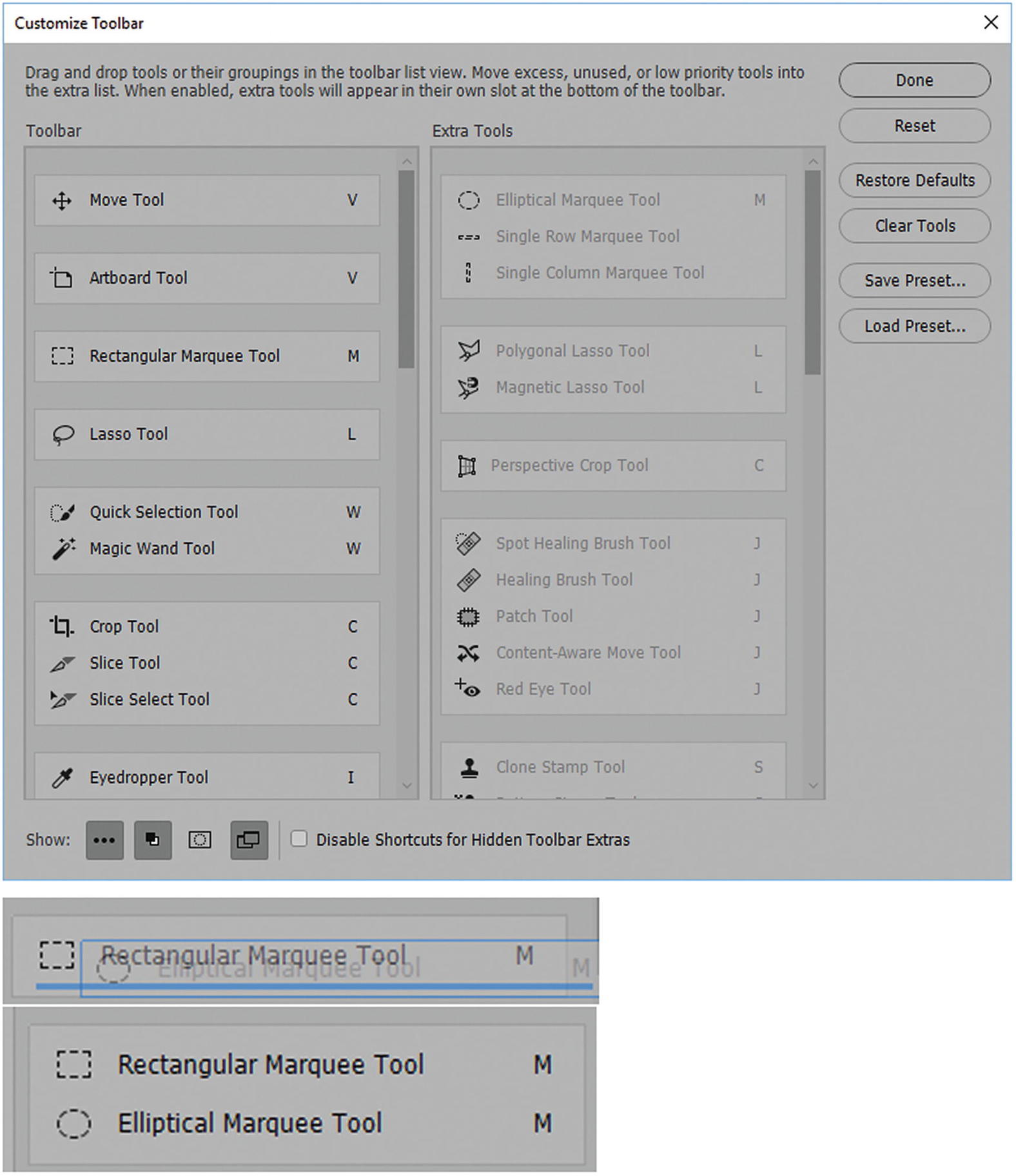Viewport: 1016px width, 1176px height.
Task: Toggle the quick mask mode show button
Action: click(x=200, y=840)
